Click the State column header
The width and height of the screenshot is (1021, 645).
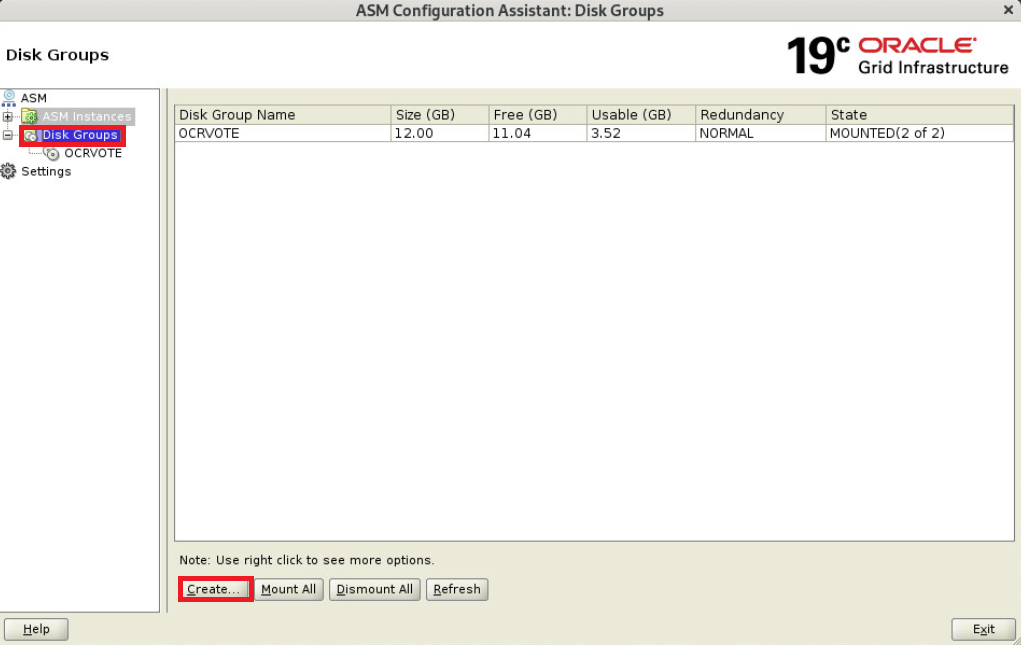919,115
